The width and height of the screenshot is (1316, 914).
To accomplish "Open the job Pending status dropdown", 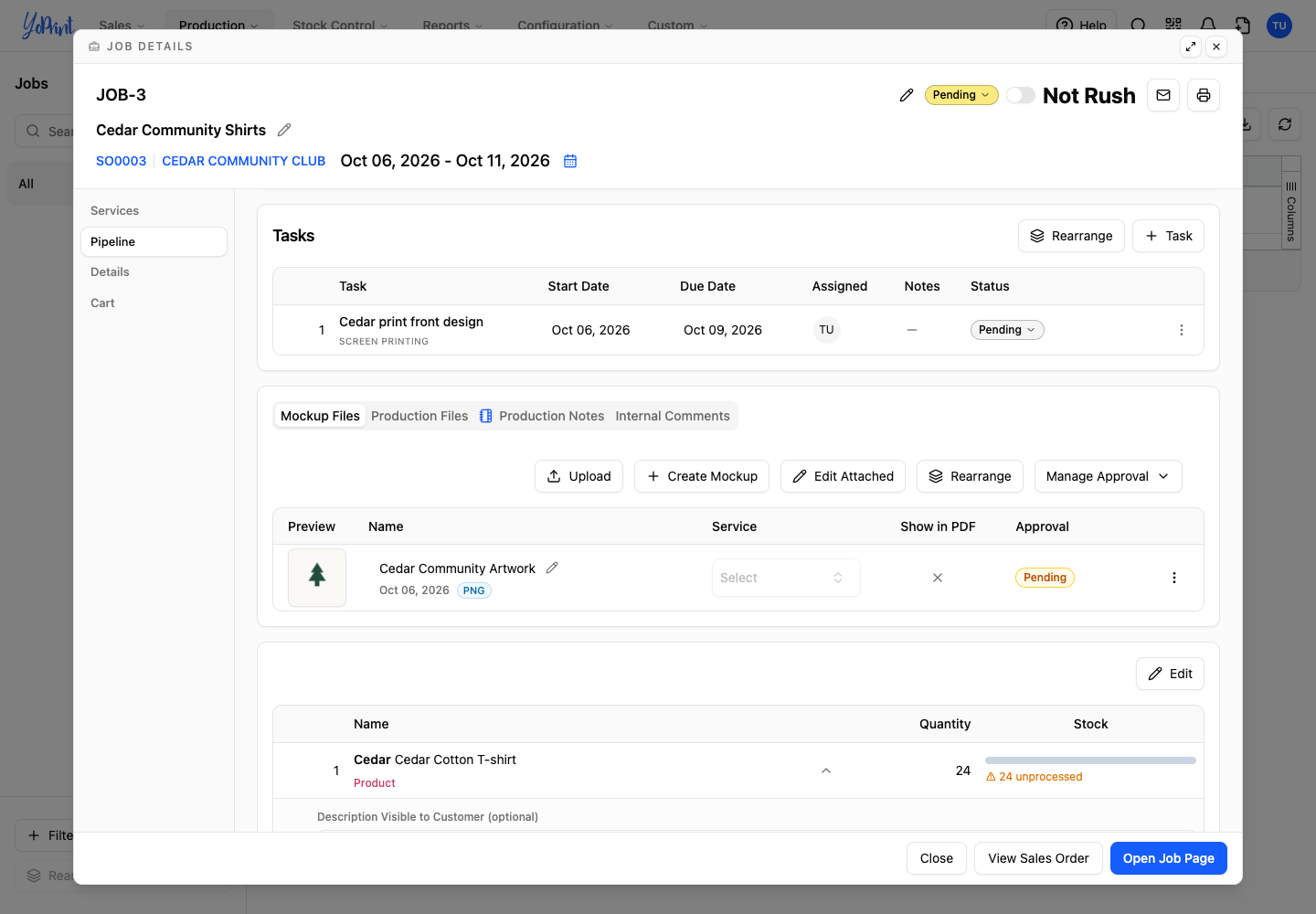I will click(x=961, y=95).
